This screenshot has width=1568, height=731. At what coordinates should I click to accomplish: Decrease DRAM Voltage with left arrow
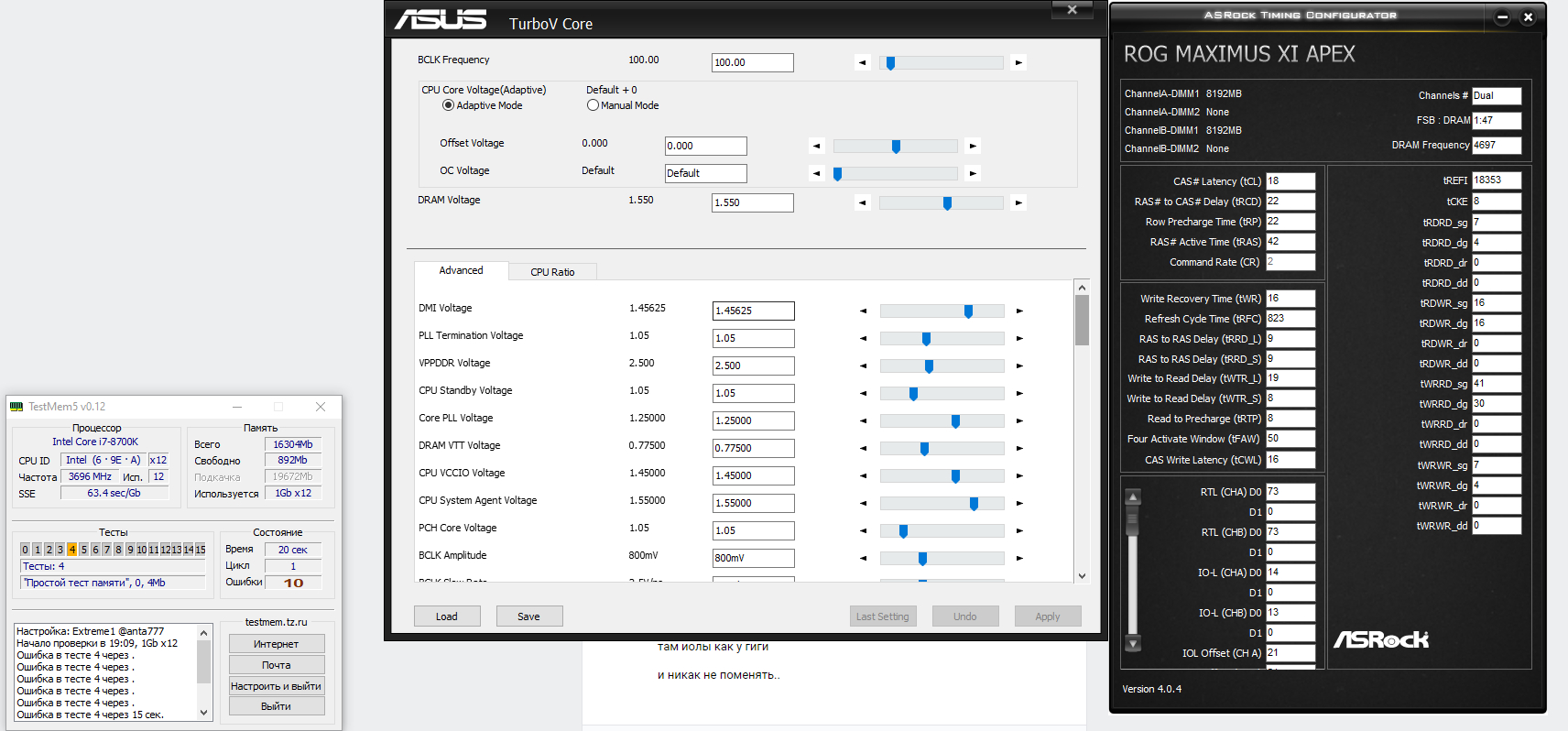tap(862, 202)
